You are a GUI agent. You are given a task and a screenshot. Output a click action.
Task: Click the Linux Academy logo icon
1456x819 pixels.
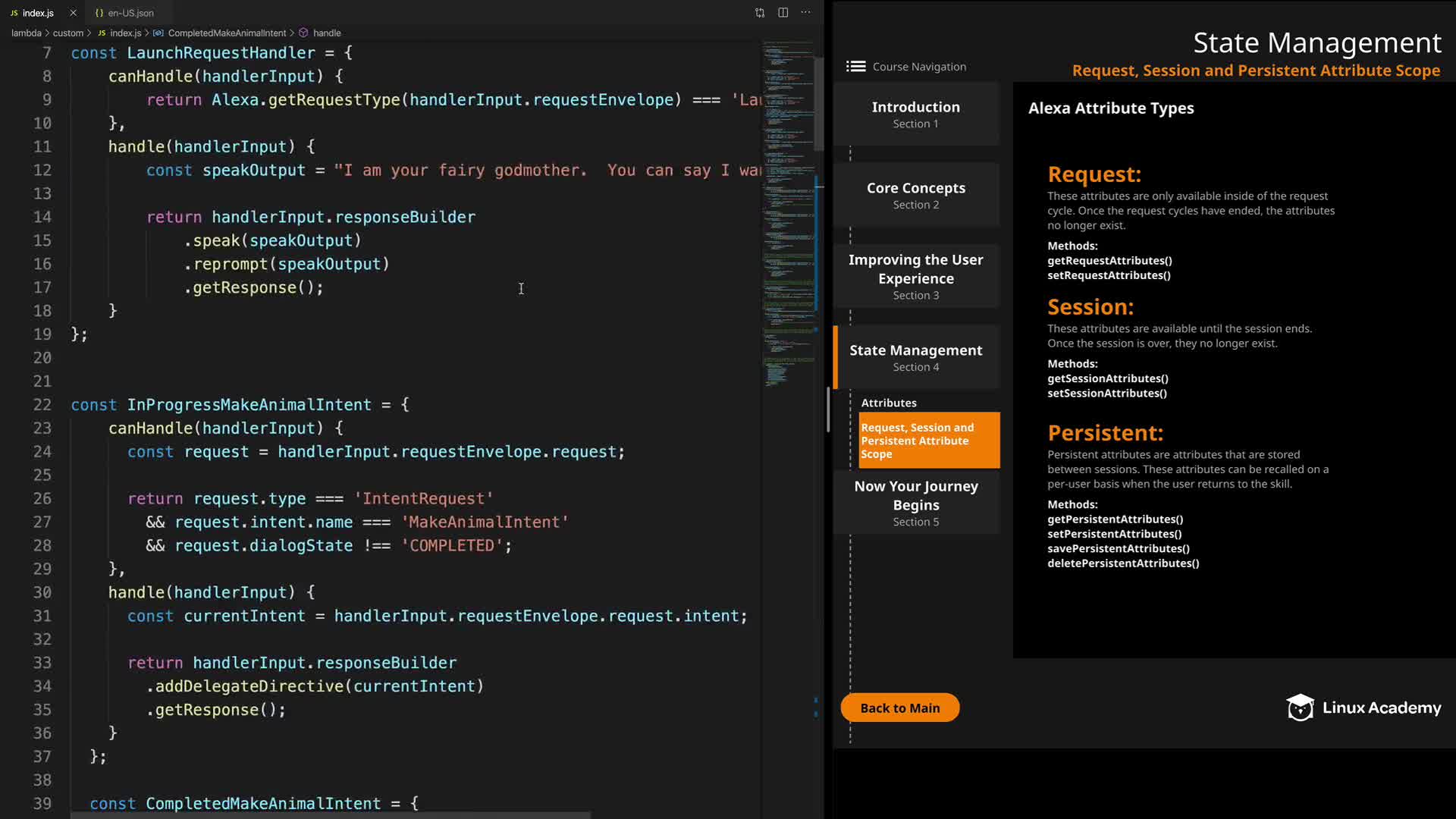(1300, 708)
